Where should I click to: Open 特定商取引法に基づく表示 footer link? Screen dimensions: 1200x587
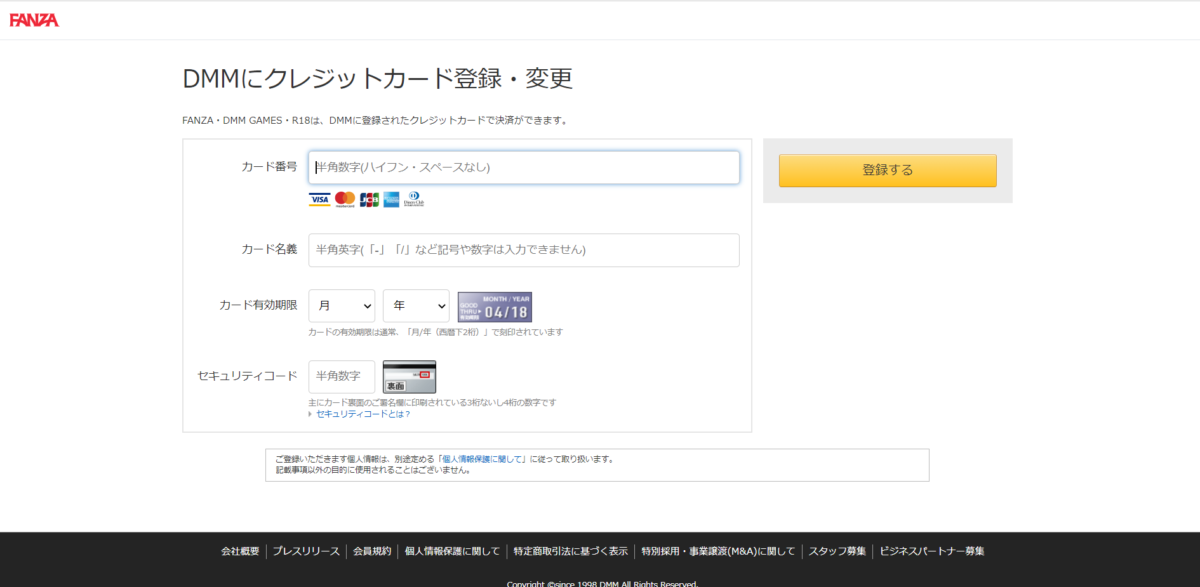571,551
